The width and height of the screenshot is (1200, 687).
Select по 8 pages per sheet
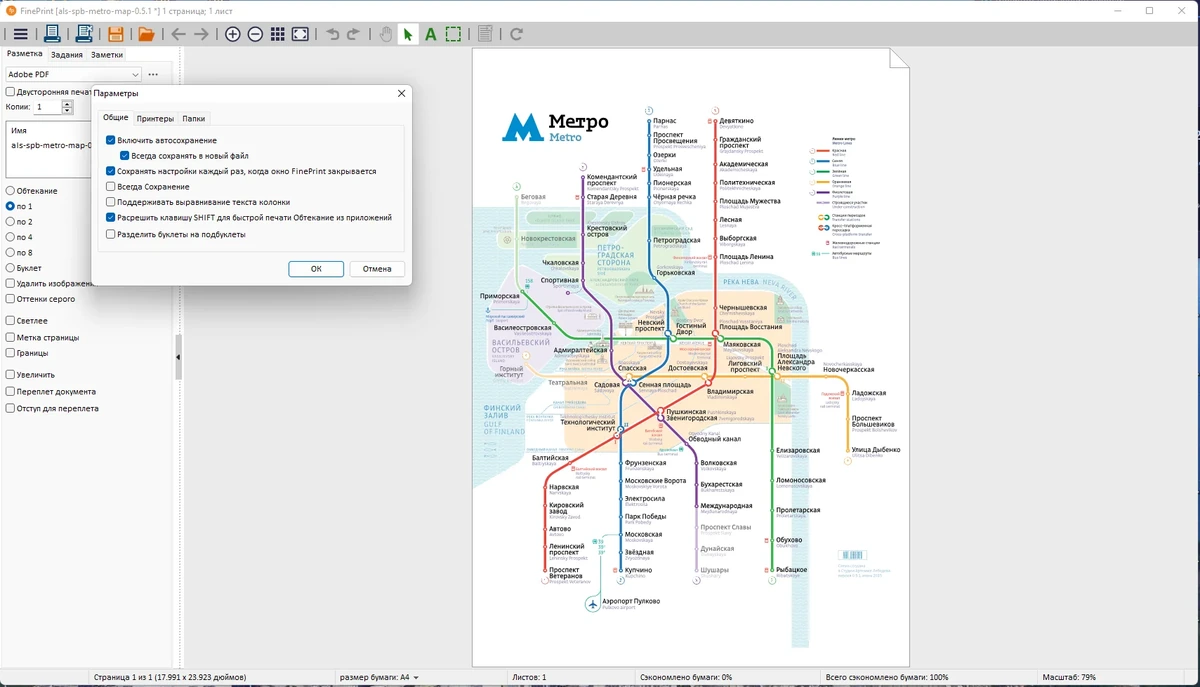10,253
